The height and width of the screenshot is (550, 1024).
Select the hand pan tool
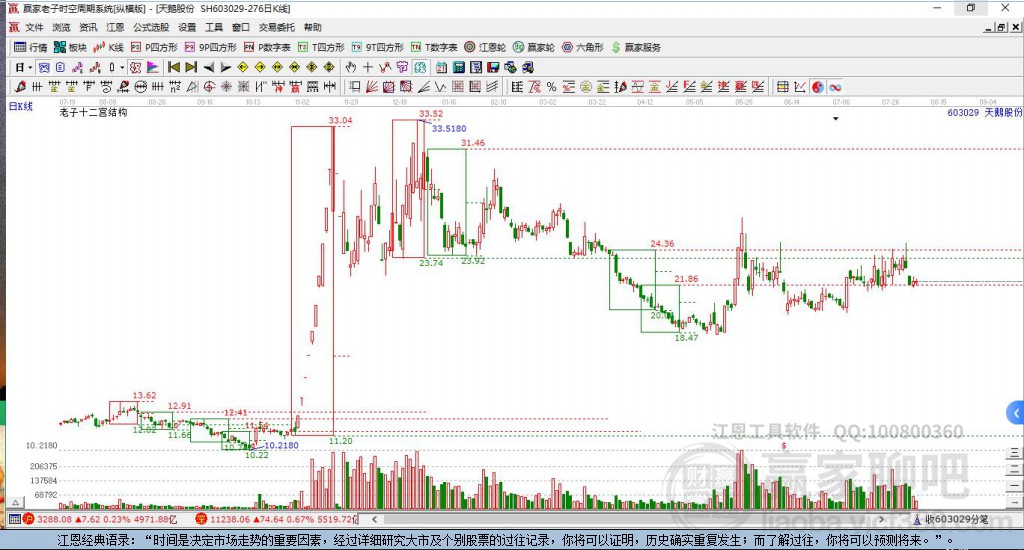point(351,67)
